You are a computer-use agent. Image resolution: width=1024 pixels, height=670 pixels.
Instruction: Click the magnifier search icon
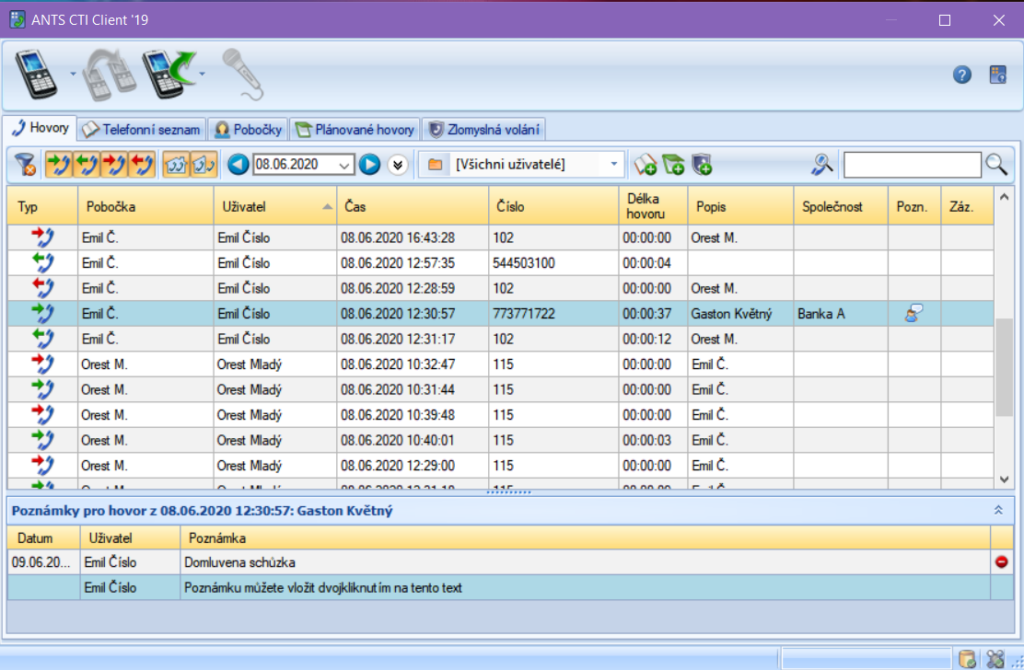coord(996,164)
